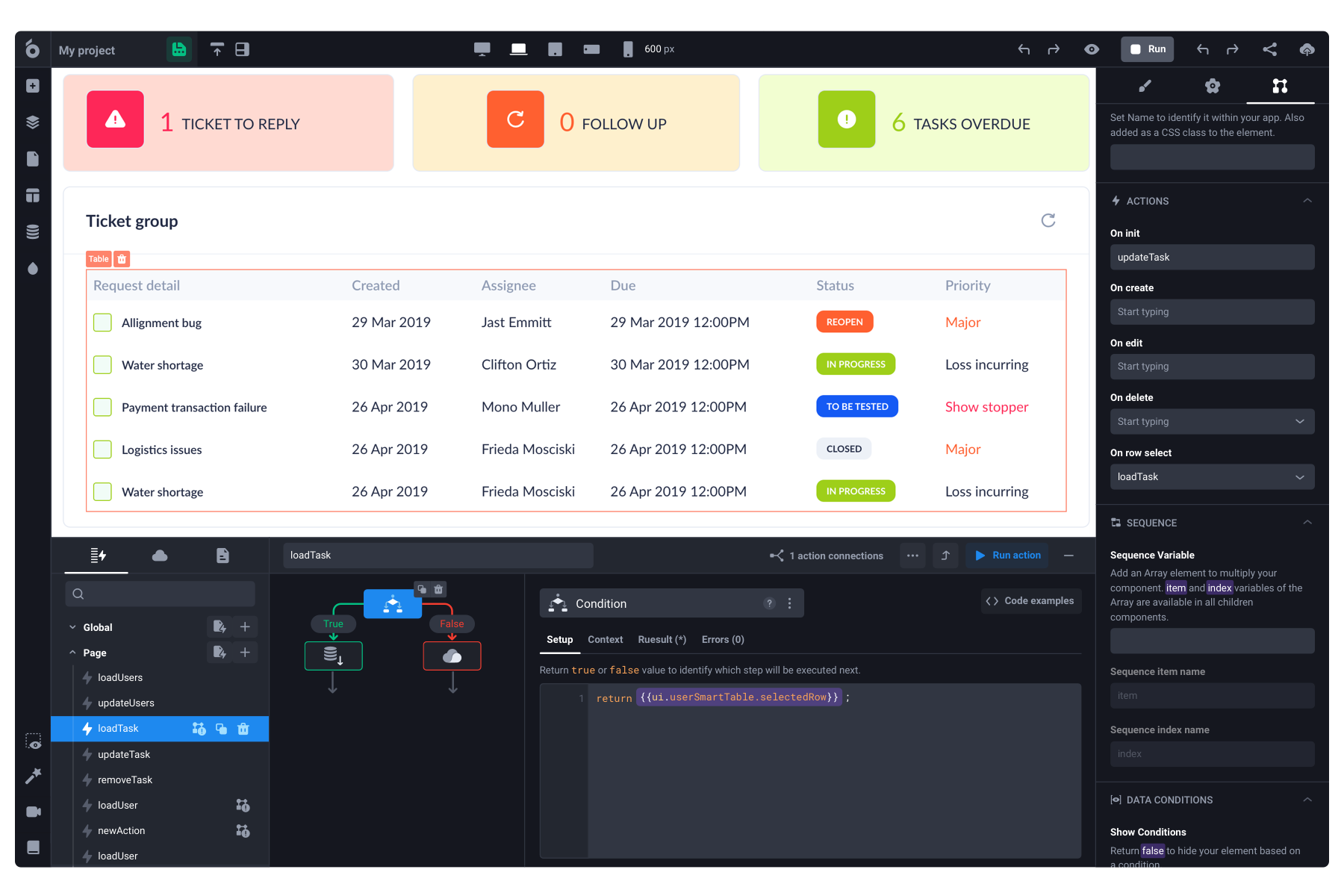Click the cloud upload icon top right

point(1307,49)
